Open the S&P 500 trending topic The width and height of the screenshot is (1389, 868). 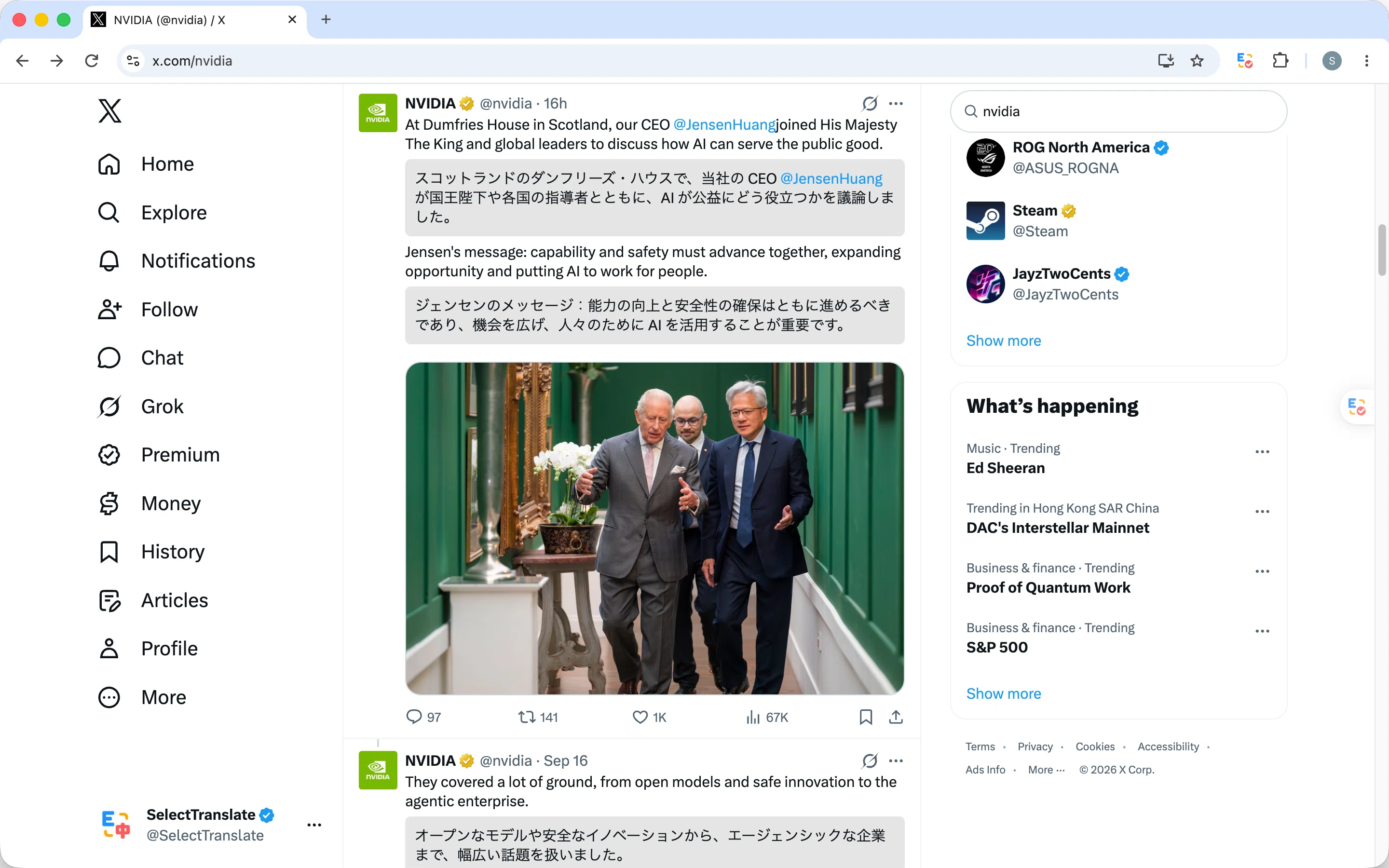coord(997,647)
